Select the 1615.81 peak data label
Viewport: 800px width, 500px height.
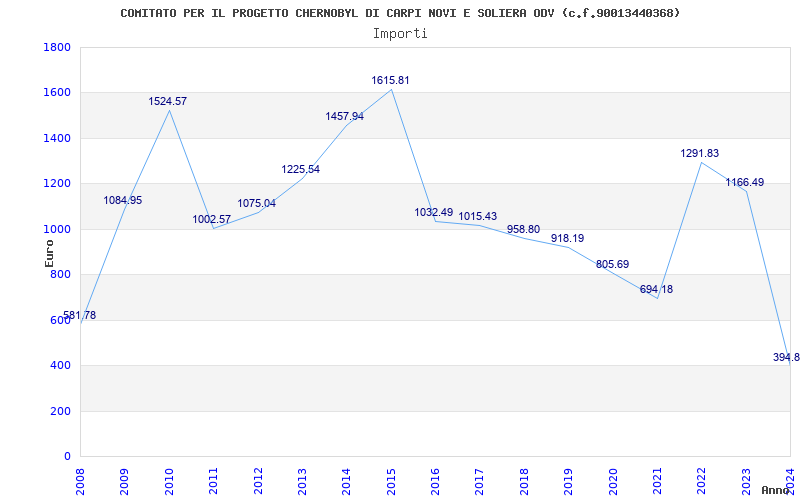tap(390, 81)
